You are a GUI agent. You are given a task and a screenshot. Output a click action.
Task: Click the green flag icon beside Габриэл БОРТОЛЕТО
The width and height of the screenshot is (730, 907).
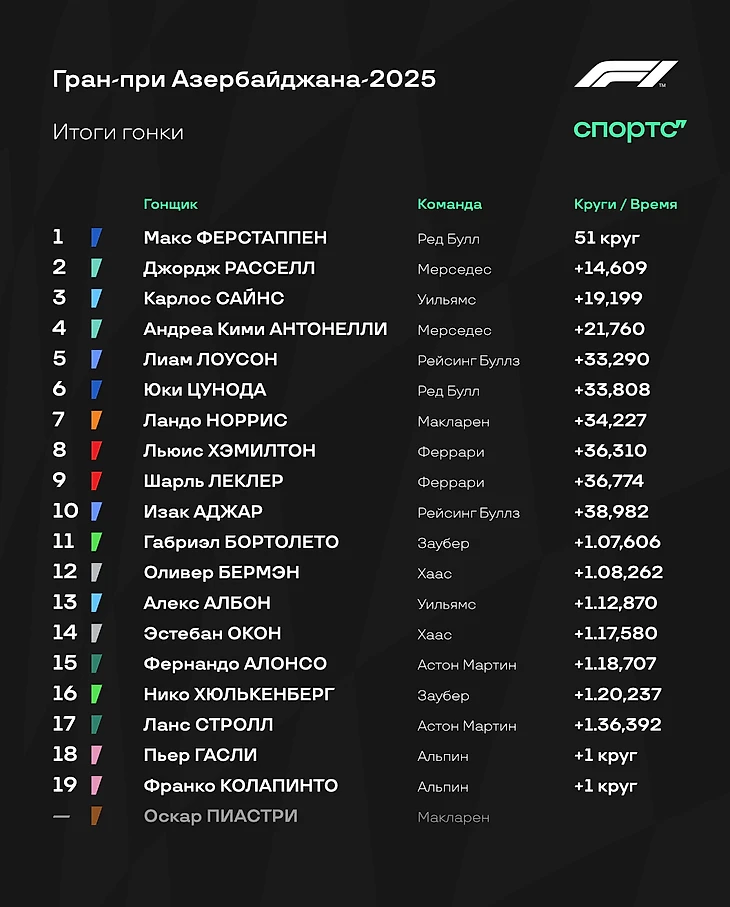pos(96,543)
